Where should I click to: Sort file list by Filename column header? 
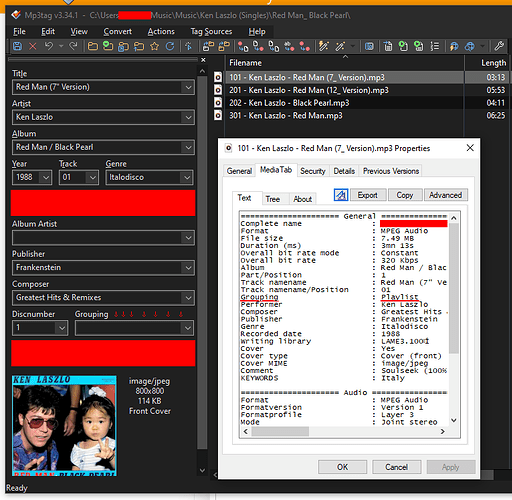pos(344,63)
